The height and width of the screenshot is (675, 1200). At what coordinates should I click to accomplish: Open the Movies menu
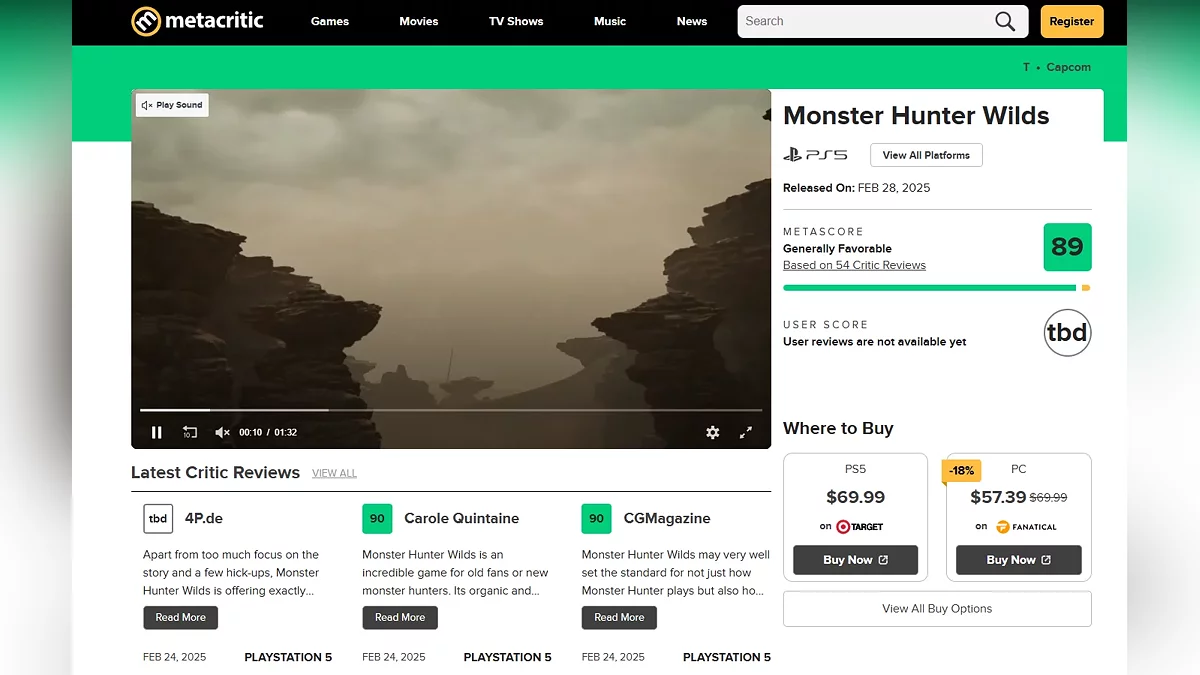(x=419, y=22)
